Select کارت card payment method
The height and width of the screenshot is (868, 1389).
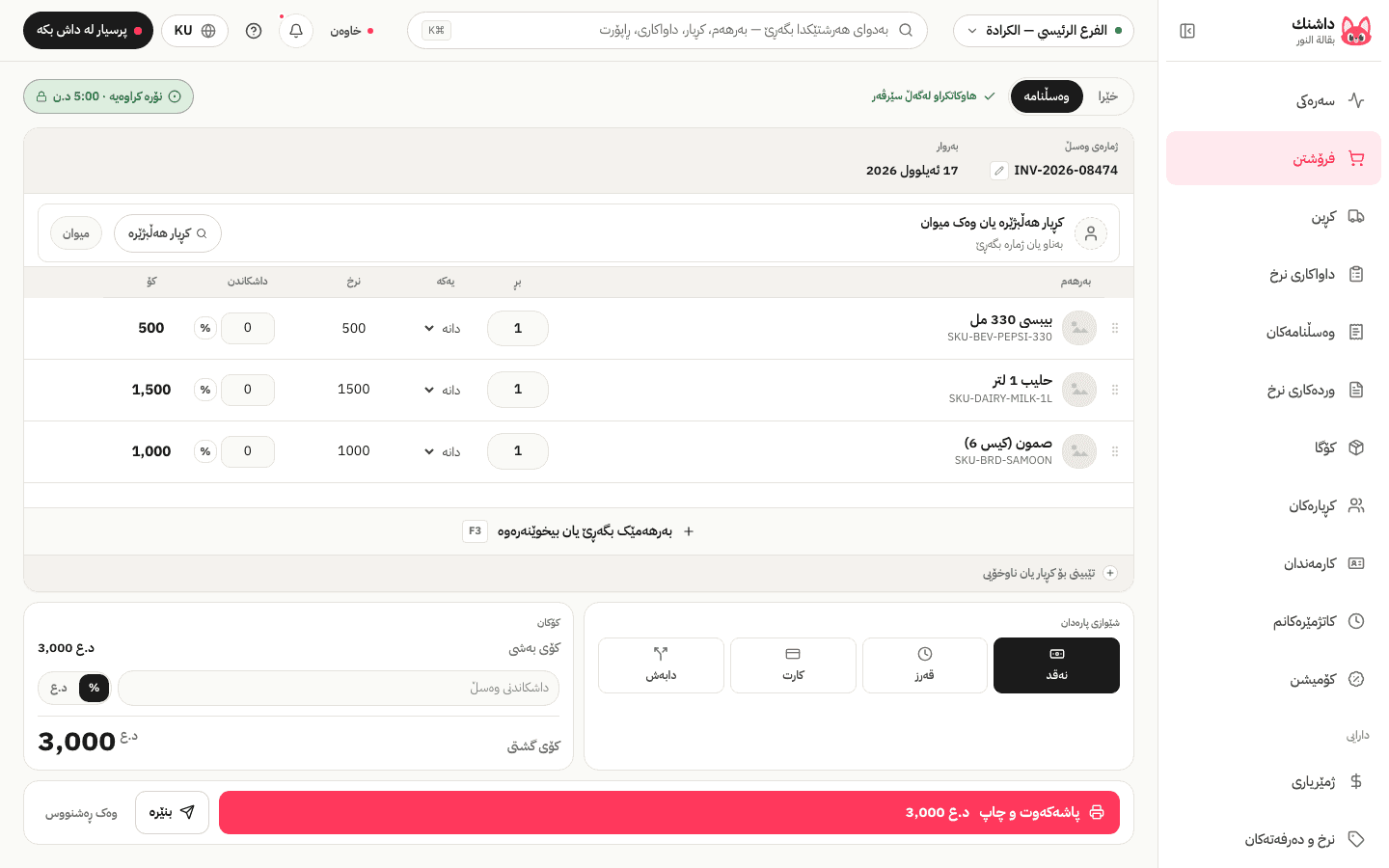point(793,665)
